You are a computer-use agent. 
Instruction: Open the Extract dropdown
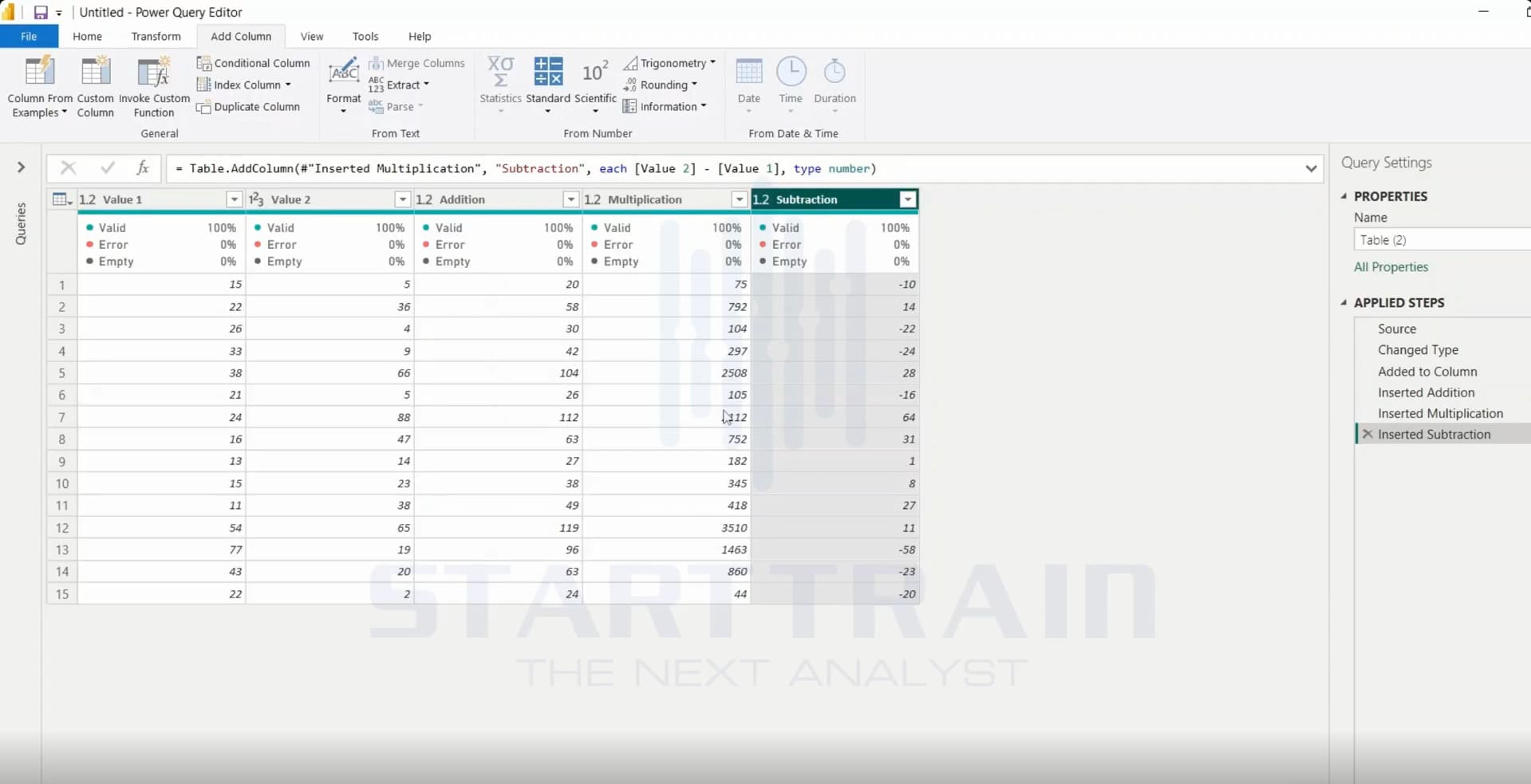click(399, 85)
